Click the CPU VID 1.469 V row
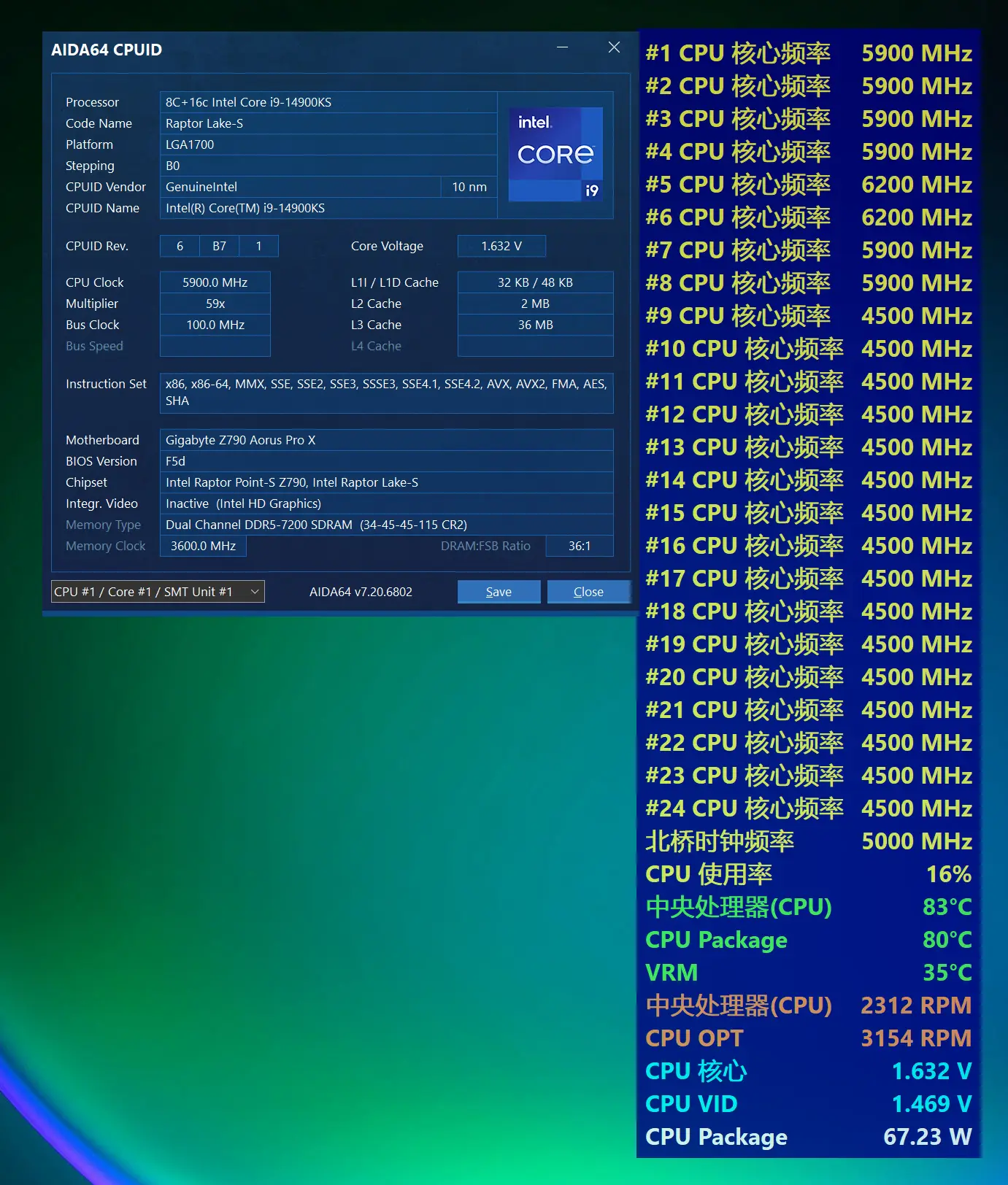The height and width of the screenshot is (1185, 1008). point(809,1104)
